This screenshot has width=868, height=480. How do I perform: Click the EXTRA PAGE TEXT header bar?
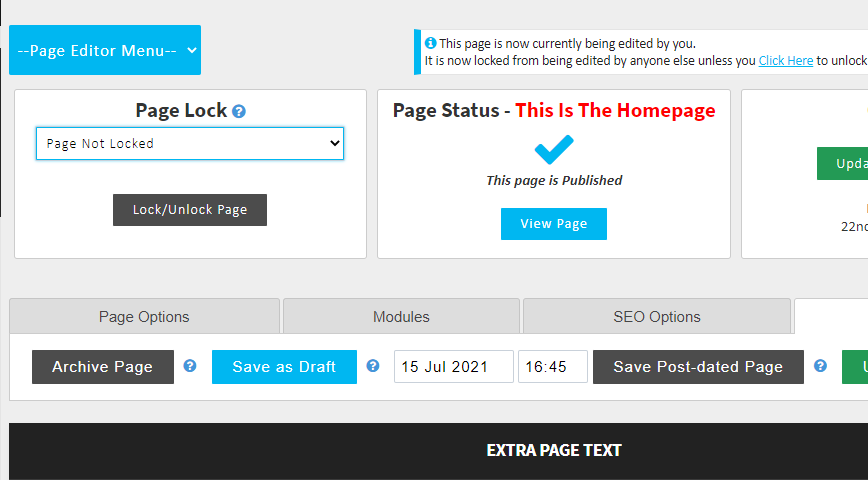(x=438, y=451)
